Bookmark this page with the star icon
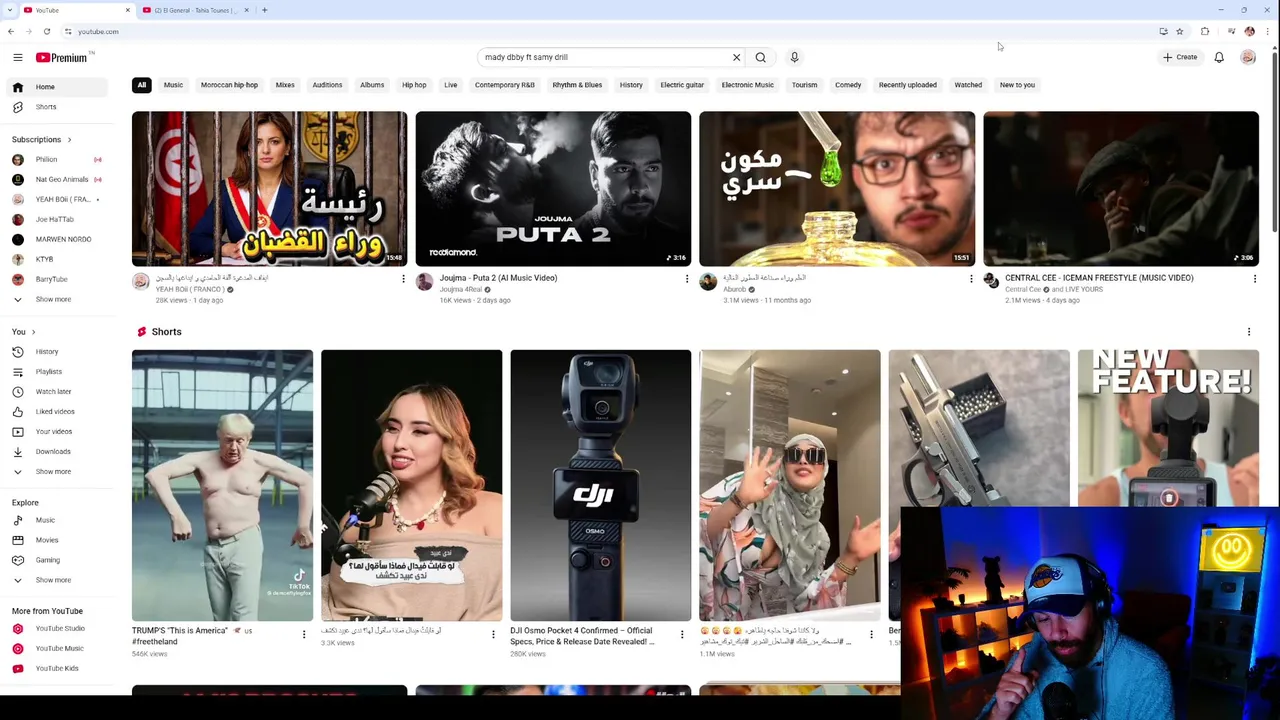The image size is (1280, 720). coord(1179,32)
